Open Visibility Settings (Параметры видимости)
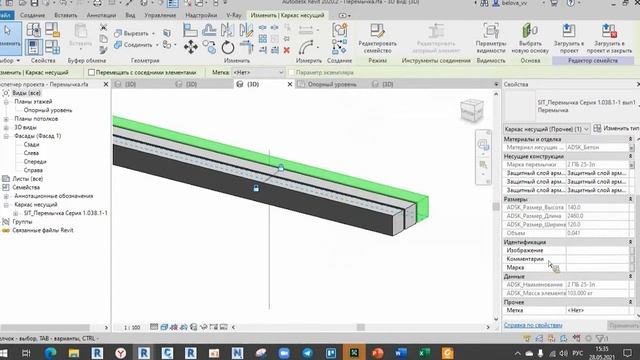The width and height of the screenshot is (640, 360). click(491, 38)
